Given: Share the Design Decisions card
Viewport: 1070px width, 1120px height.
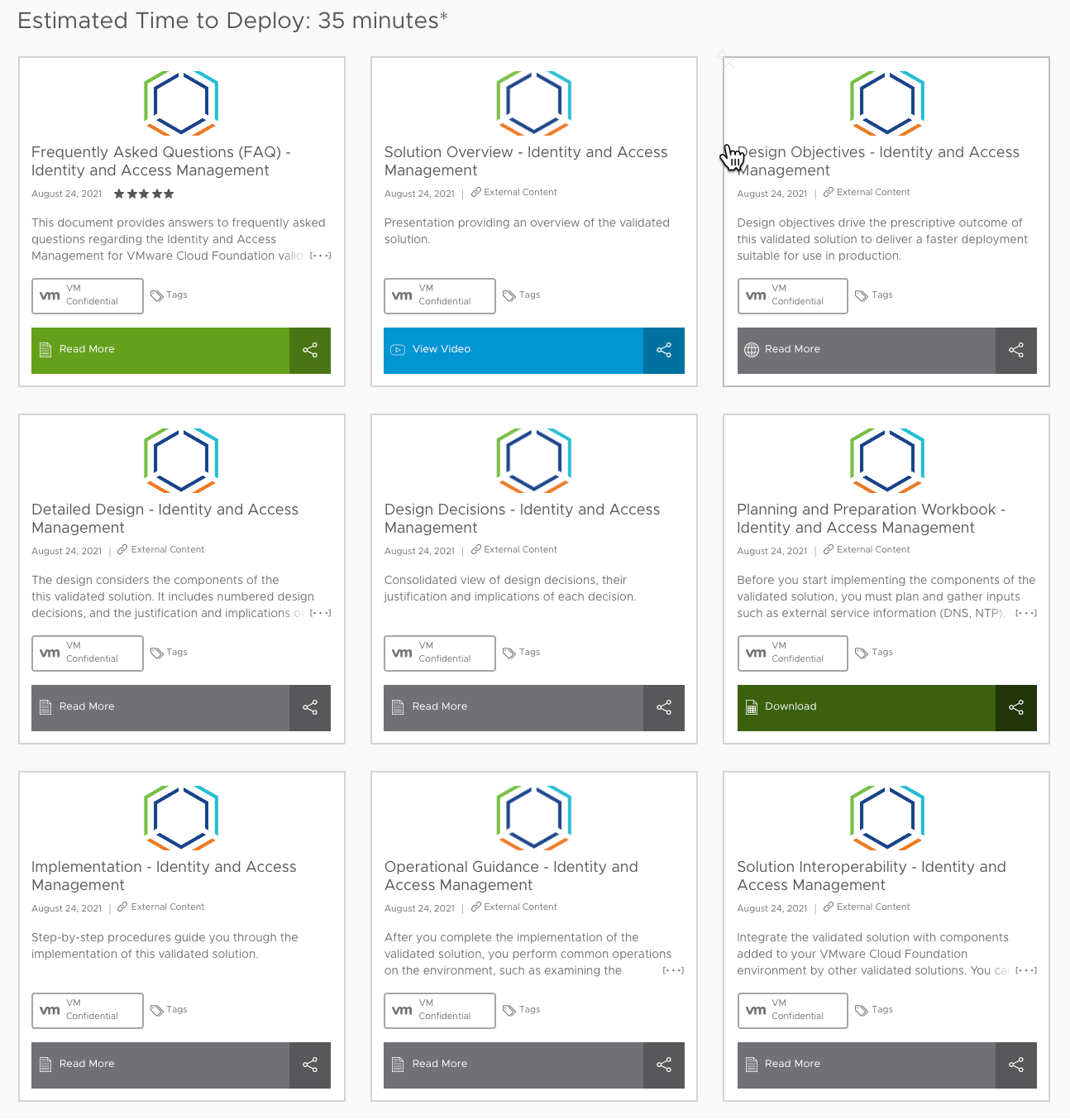Looking at the screenshot, I should pyautogui.click(x=664, y=707).
